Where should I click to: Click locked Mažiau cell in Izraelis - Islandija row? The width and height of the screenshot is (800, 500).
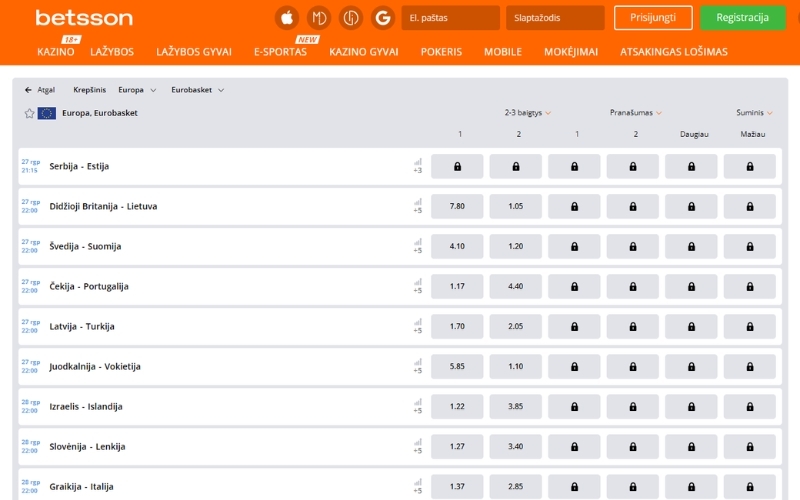[749, 407]
